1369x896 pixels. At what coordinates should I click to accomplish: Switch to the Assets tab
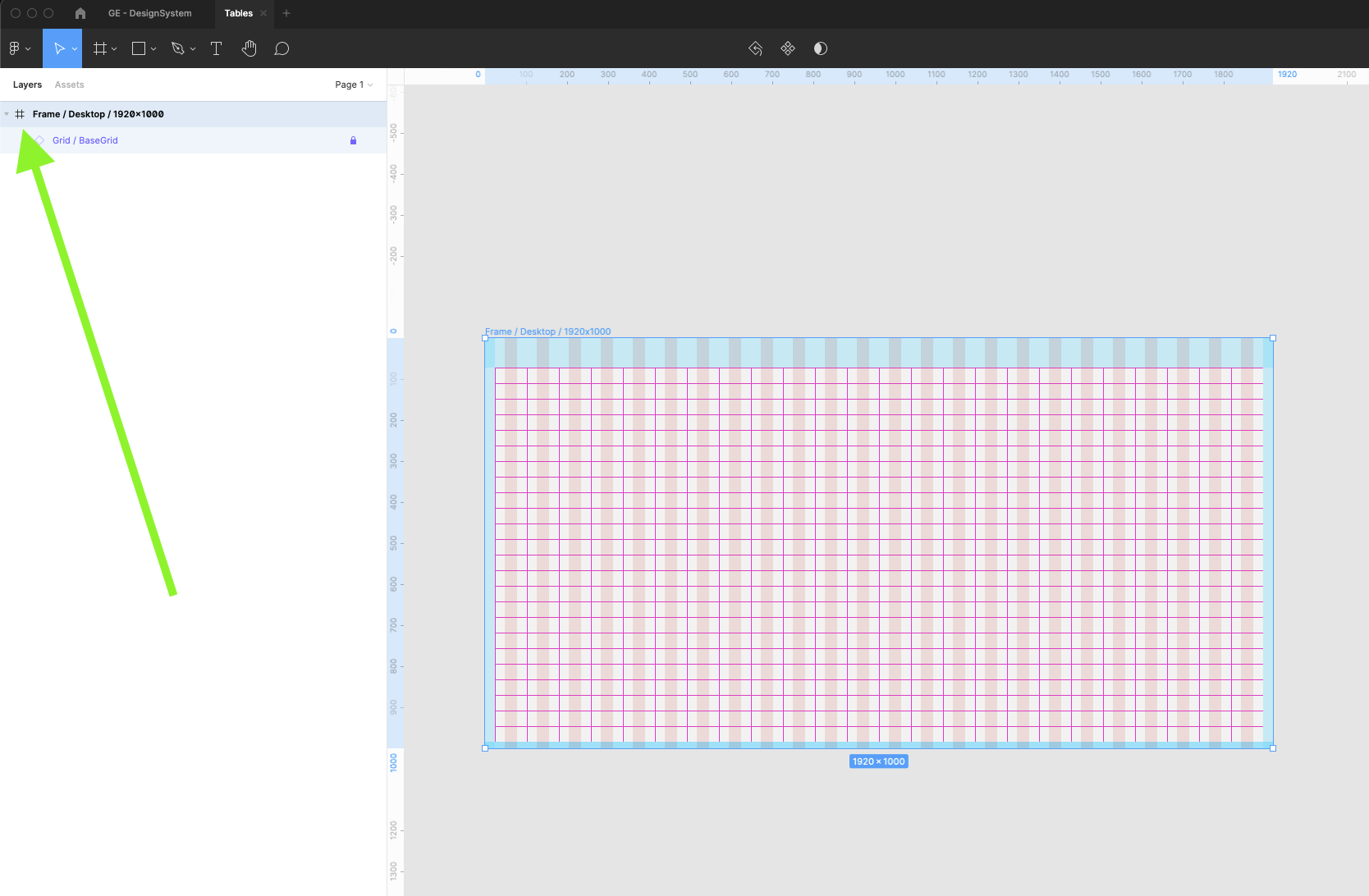point(69,85)
